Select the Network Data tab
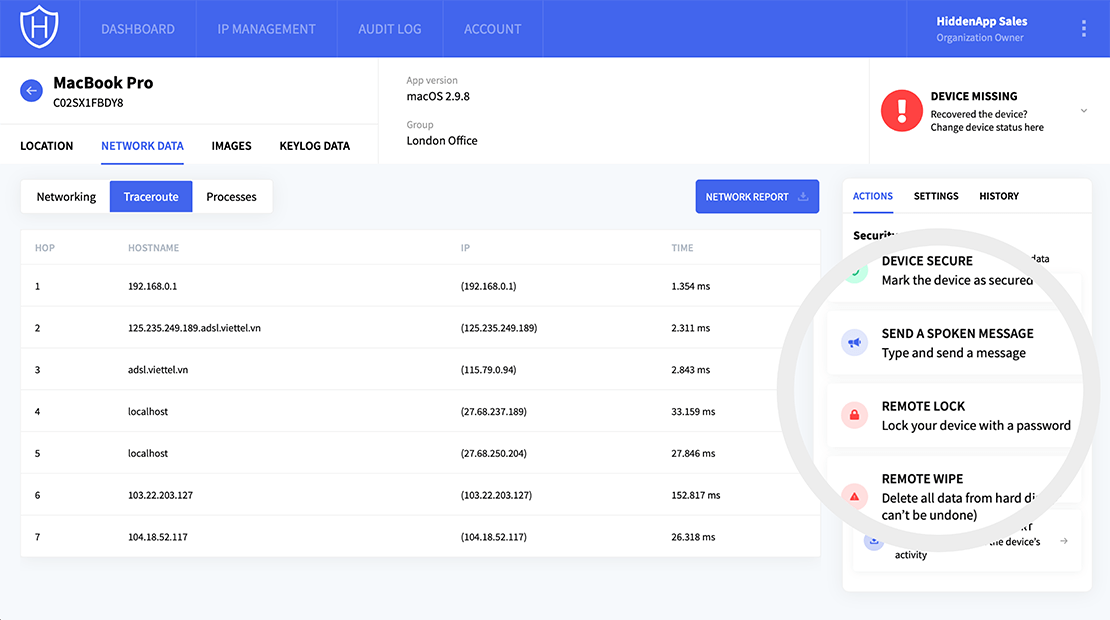The image size is (1110, 620). click(x=142, y=146)
